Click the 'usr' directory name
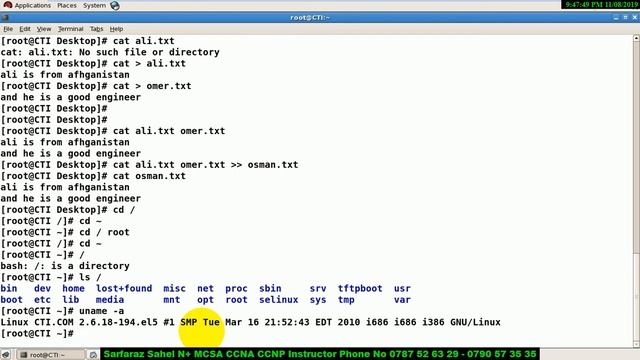This screenshot has width=640, height=360. 402,289
